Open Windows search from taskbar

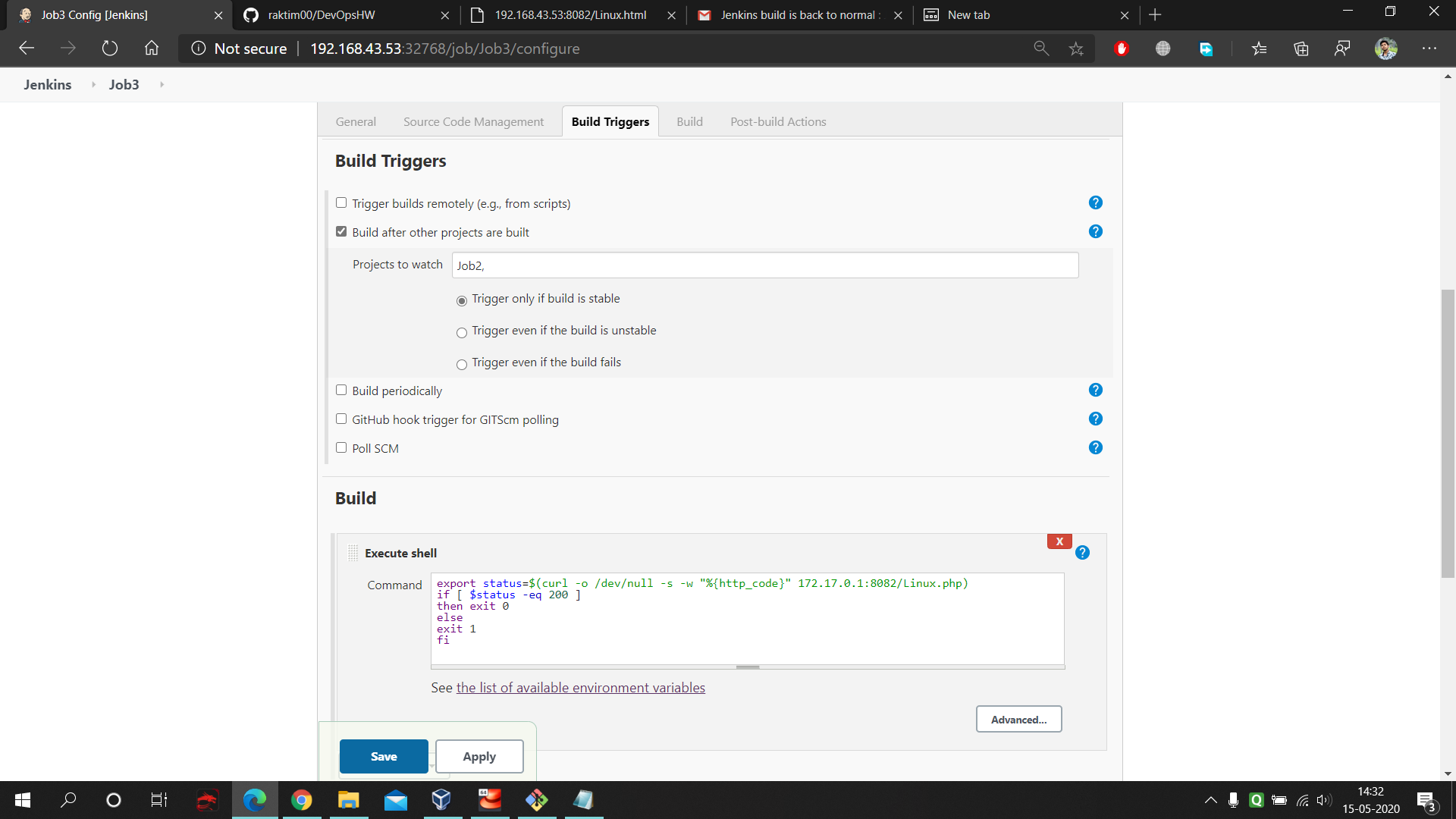[x=69, y=800]
